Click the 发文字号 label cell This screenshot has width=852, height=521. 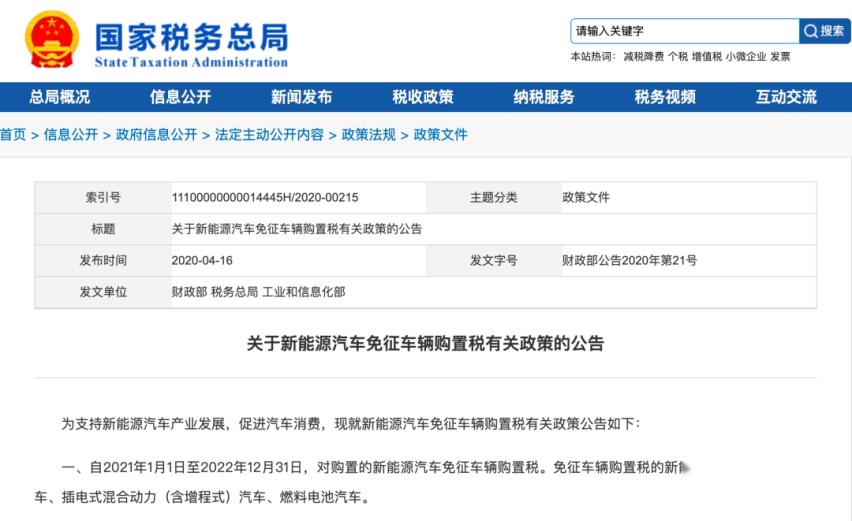point(494,260)
